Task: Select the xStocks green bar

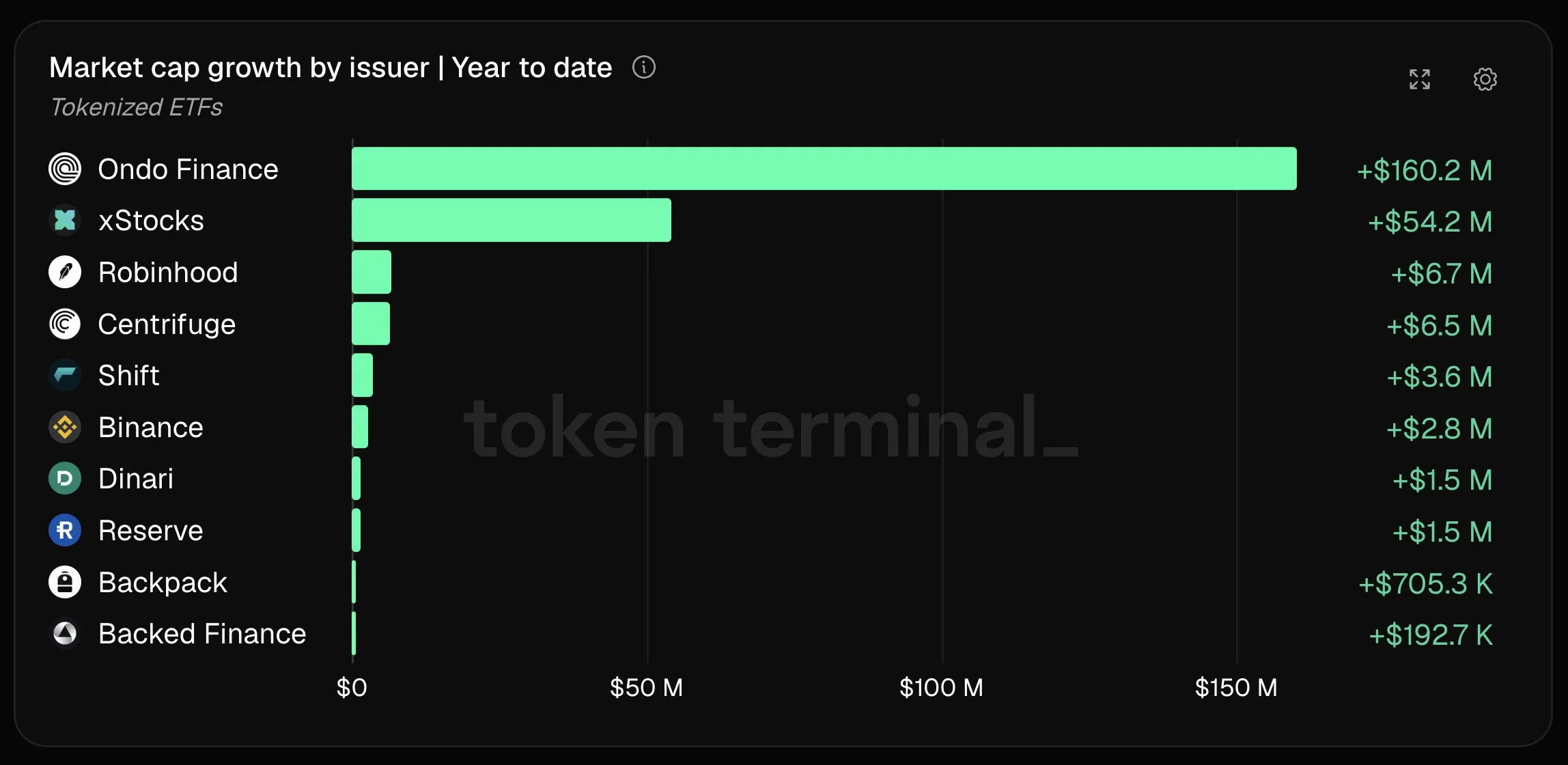Action: click(x=512, y=220)
